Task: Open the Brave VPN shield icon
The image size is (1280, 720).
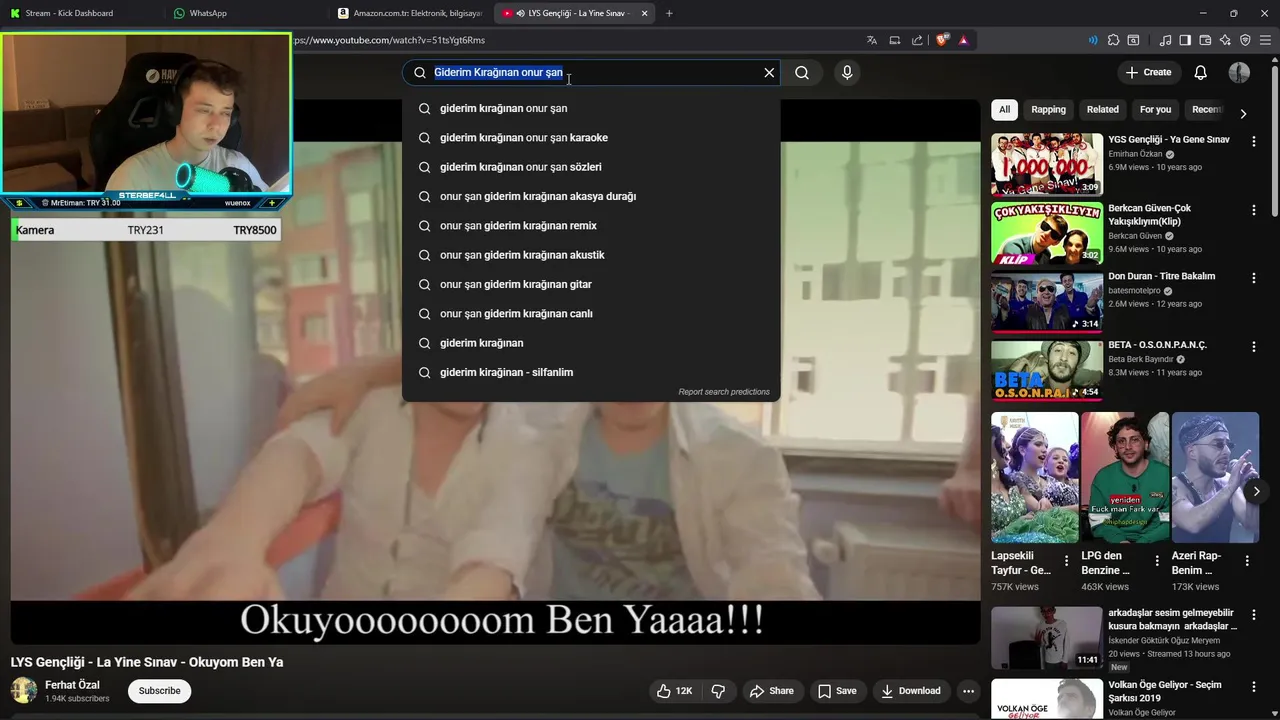Action: click(x=1245, y=40)
